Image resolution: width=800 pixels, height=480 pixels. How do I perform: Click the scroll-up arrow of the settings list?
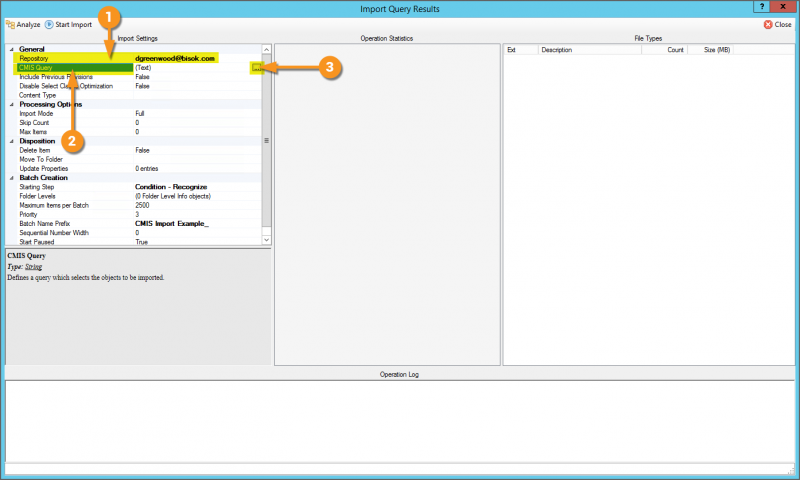tap(266, 49)
